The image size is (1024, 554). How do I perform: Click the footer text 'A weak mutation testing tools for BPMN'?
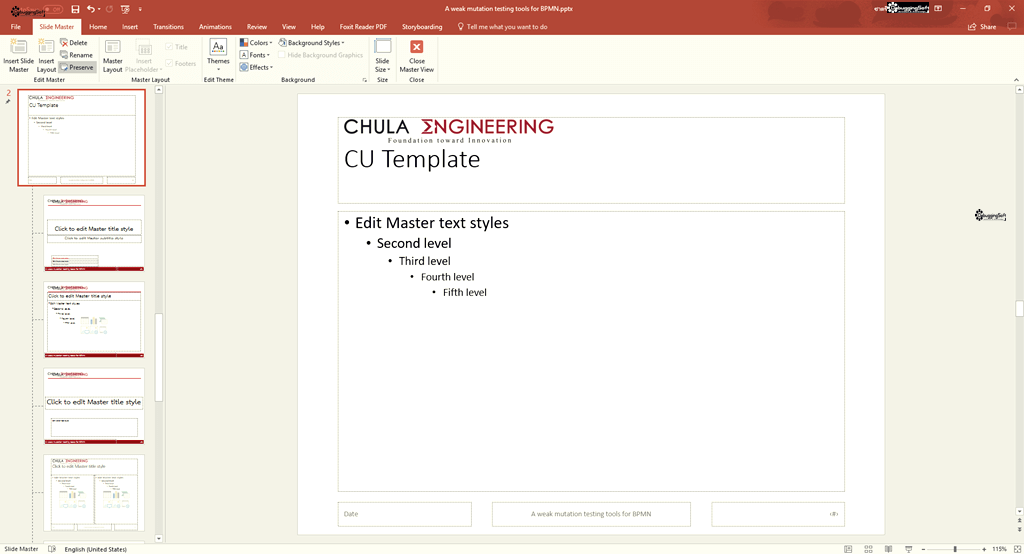(x=591, y=514)
